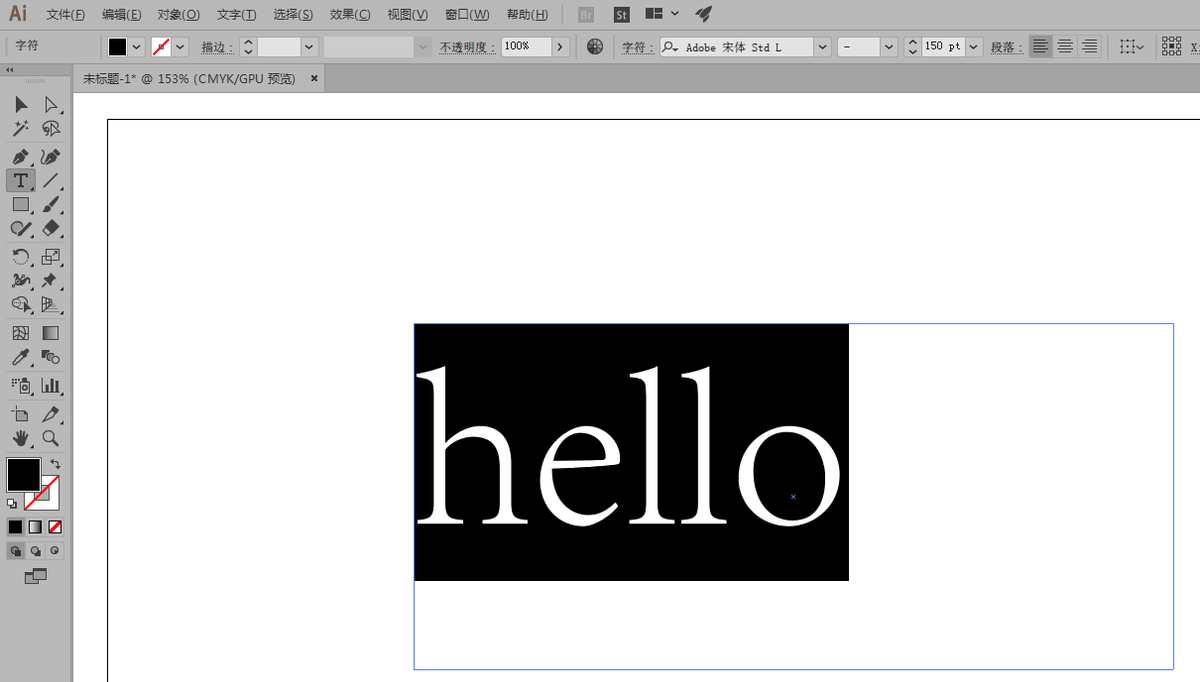Click the 字符 character panel link
The height and width of the screenshot is (682, 1200).
[x=638, y=47]
